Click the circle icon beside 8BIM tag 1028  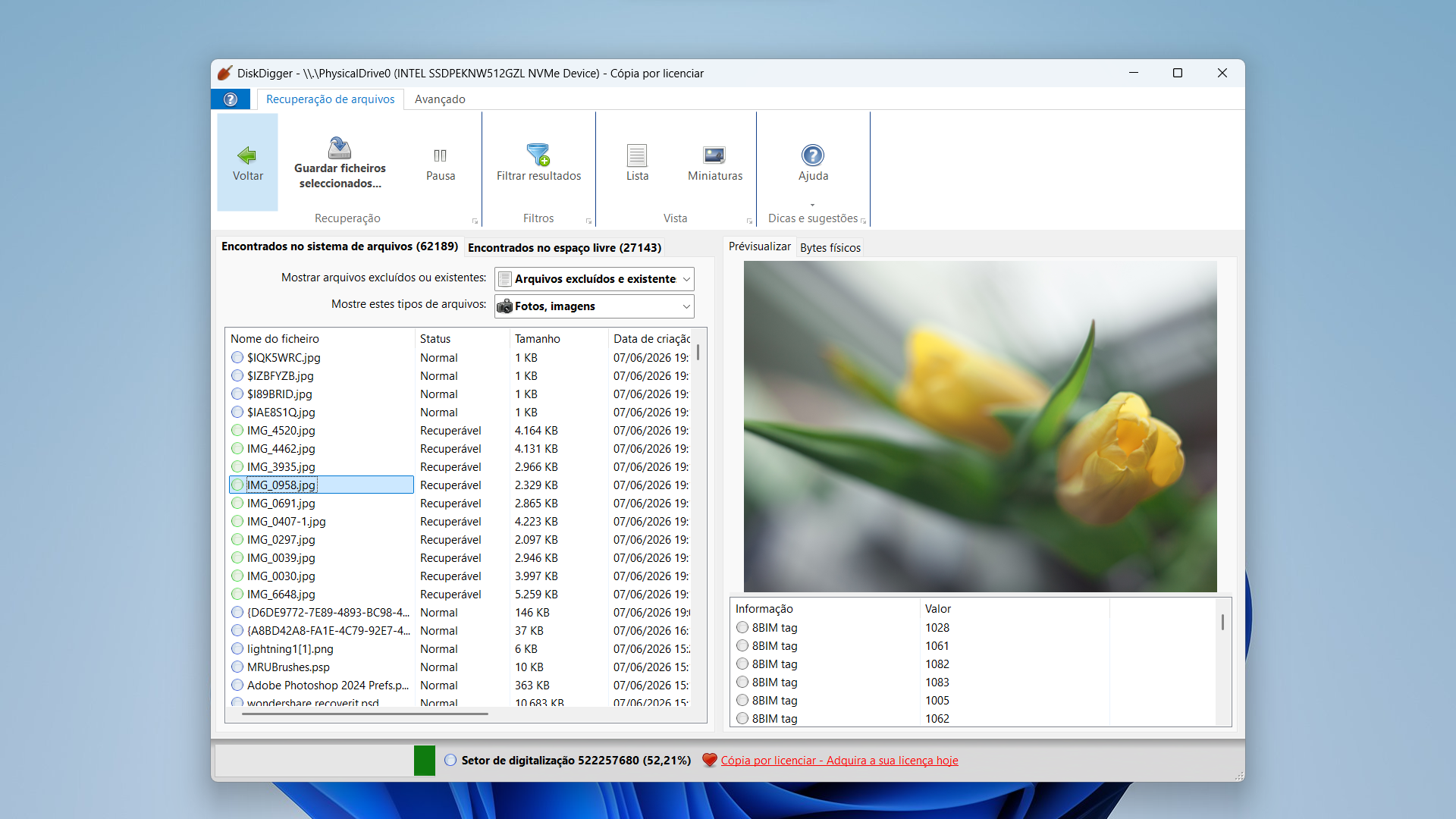pos(742,627)
